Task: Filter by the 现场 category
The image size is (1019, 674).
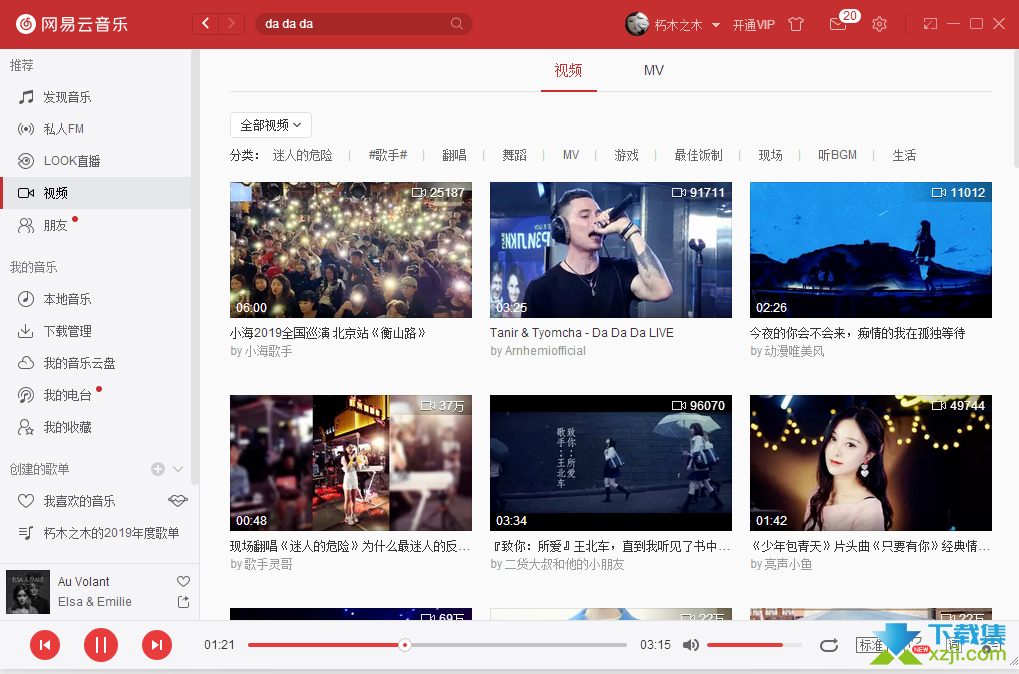Action: coord(770,155)
